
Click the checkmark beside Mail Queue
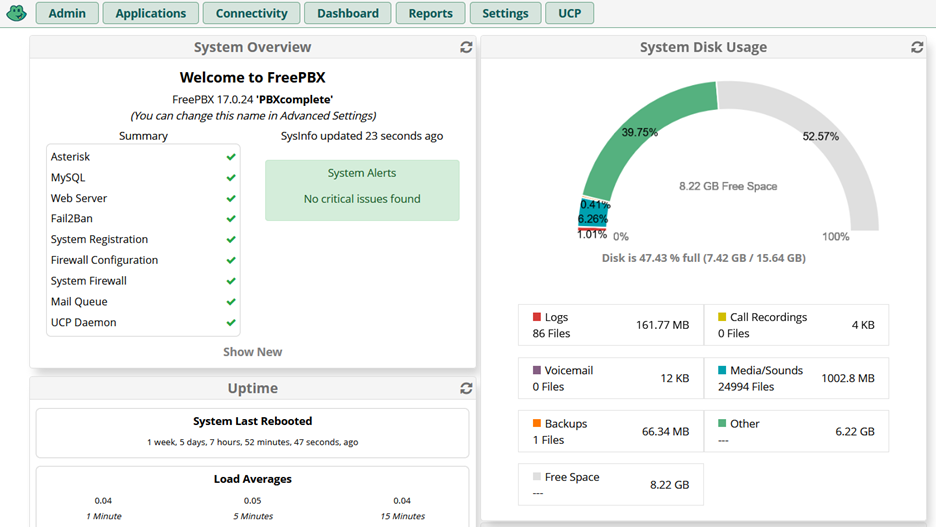(x=231, y=302)
